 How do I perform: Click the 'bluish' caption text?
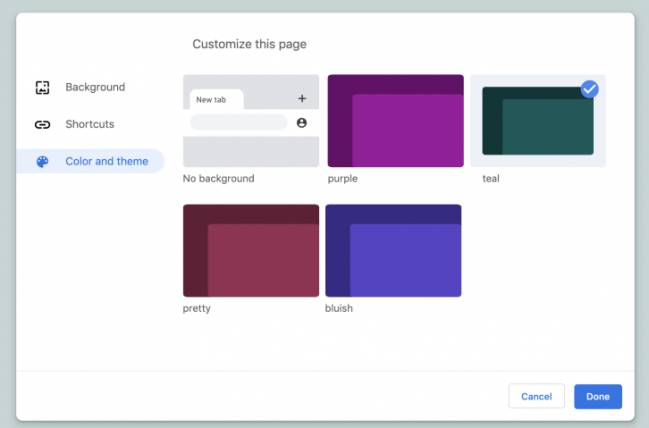tap(339, 308)
